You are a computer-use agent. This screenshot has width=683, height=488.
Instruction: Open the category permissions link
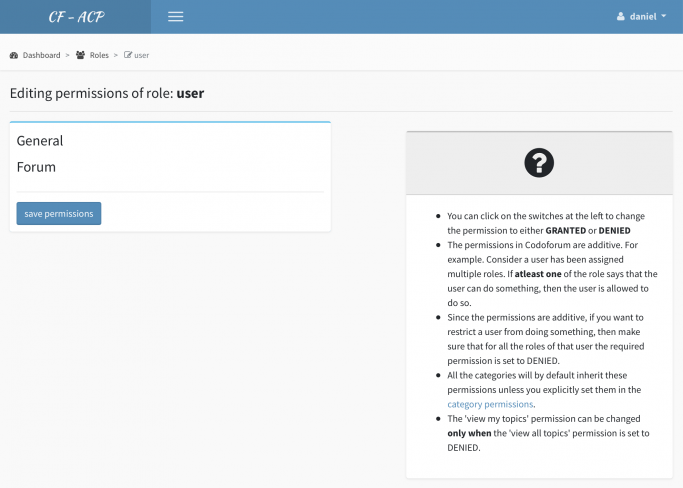click(490, 404)
